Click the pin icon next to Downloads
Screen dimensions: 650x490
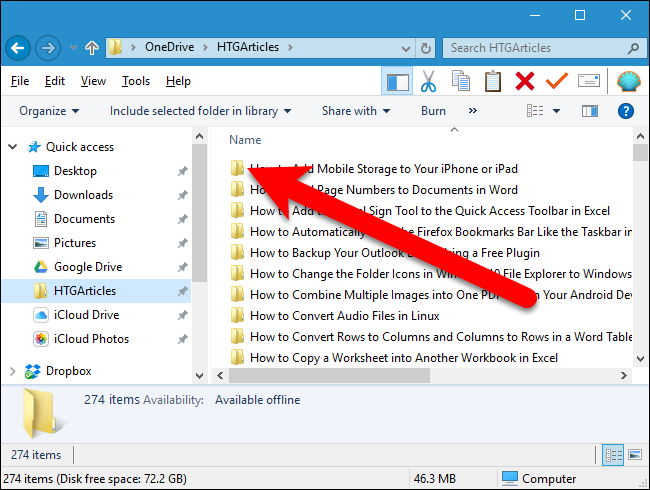coord(183,195)
